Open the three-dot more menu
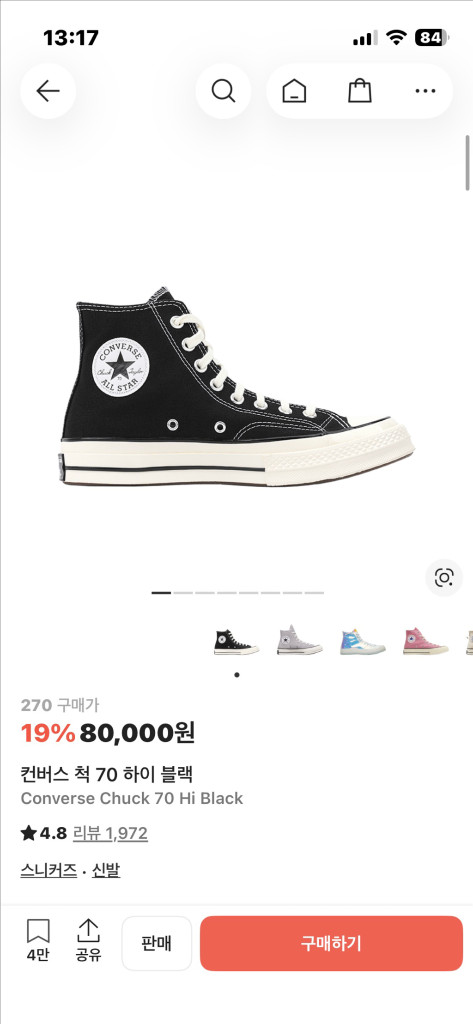Image resolution: width=473 pixels, height=1024 pixels. coord(425,91)
